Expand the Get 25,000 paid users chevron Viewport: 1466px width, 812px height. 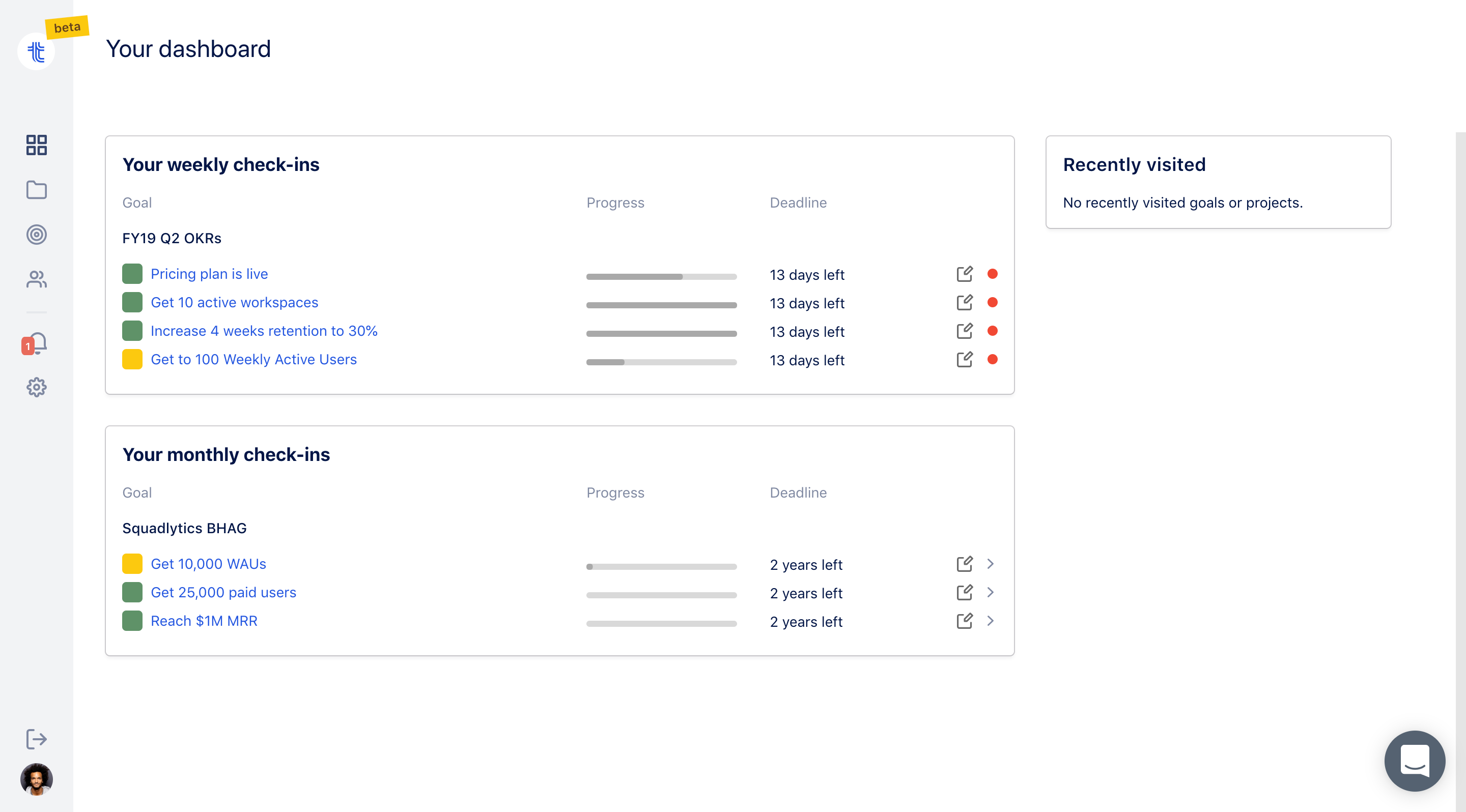(x=991, y=592)
